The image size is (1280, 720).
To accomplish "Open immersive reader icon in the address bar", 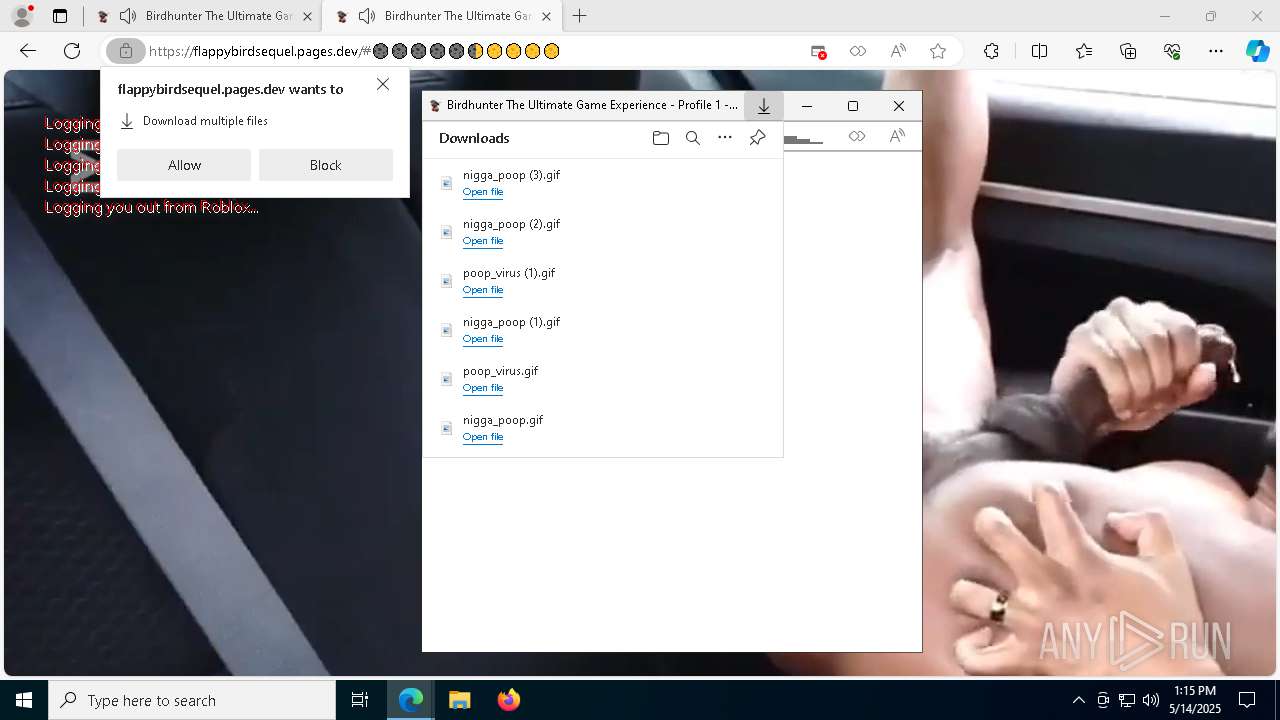I will 858,51.
